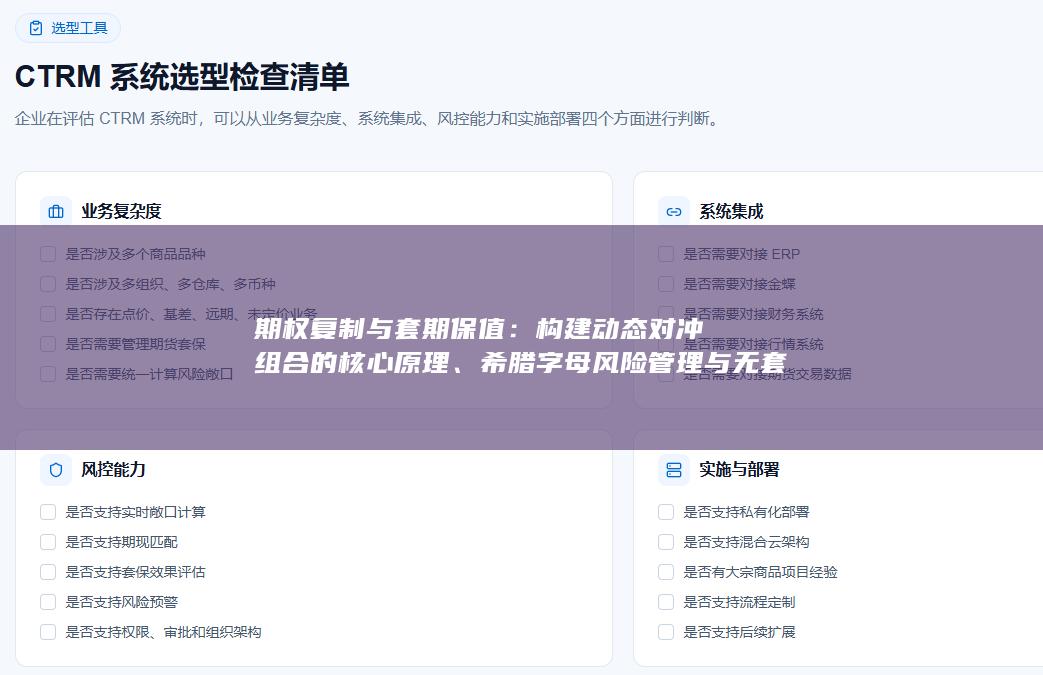Click the 业务复杂度 section title
Viewport: 1043px width, 675px height.
coord(121,211)
